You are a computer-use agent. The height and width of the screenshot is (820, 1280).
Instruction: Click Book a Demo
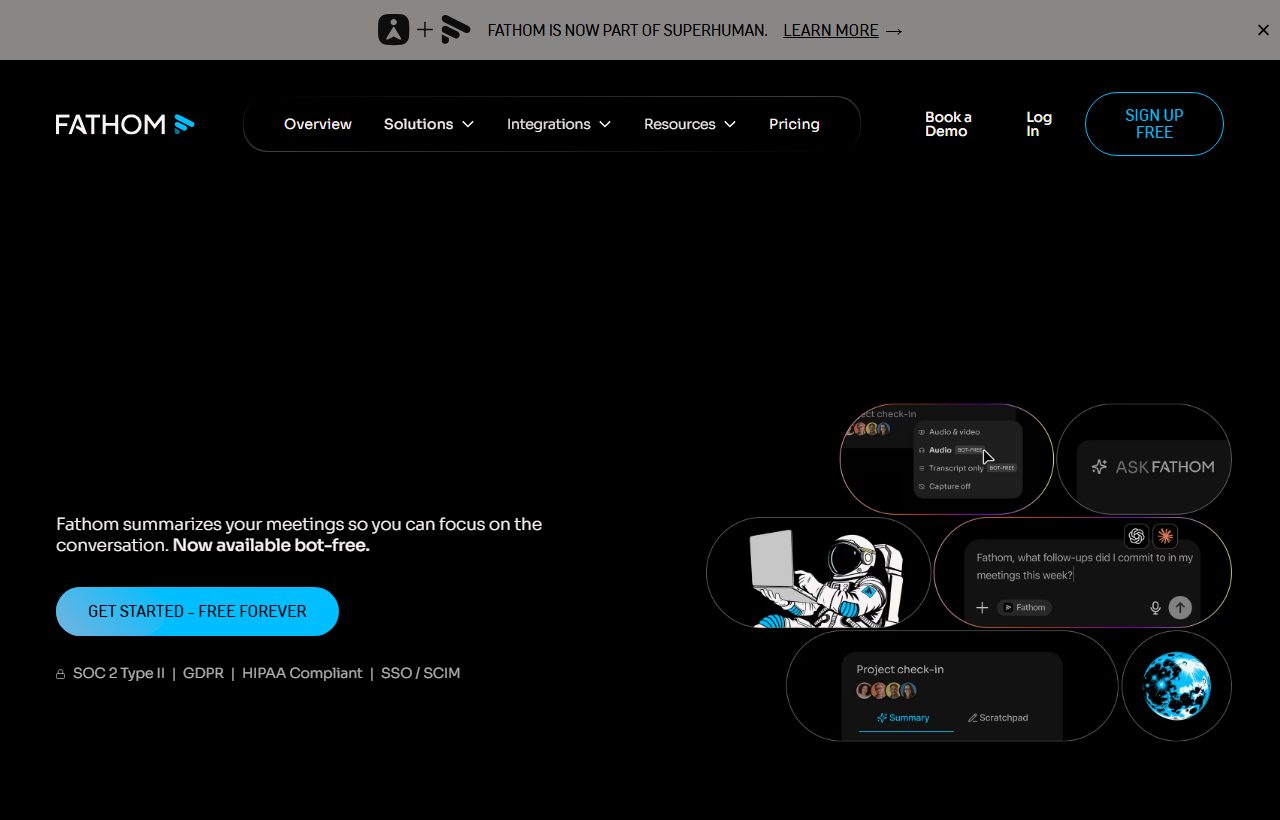pyautogui.click(x=948, y=124)
